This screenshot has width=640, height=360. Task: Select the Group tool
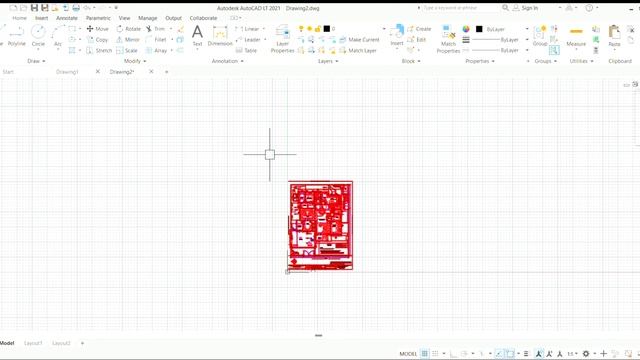540,35
